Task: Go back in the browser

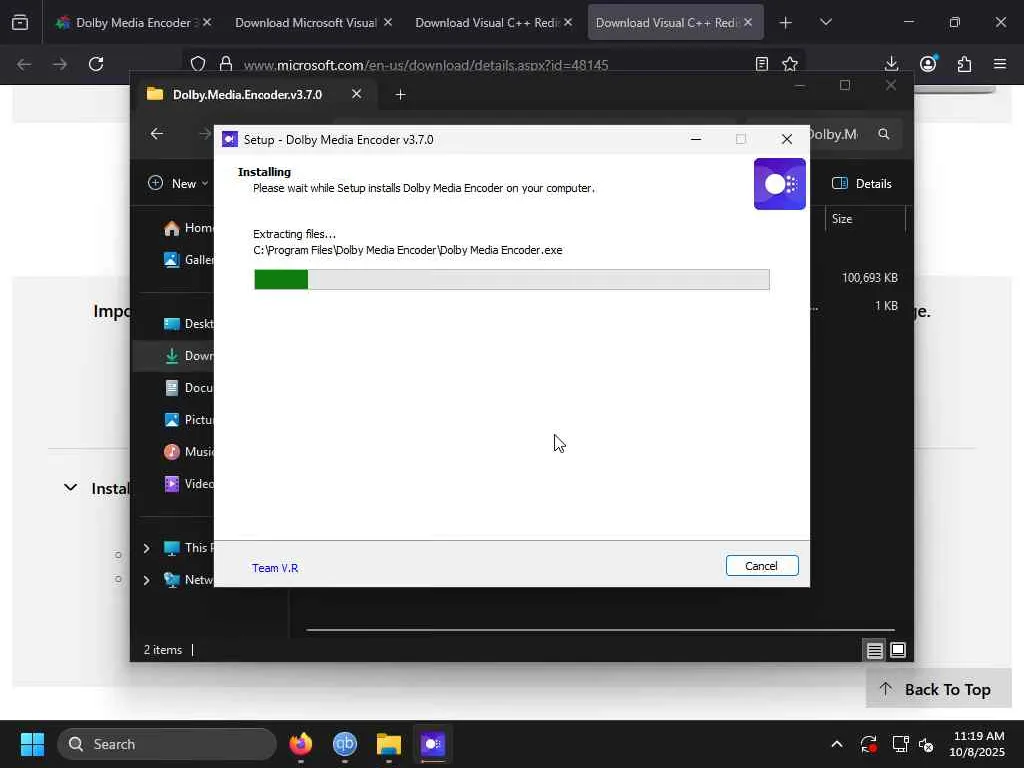Action: (24, 64)
